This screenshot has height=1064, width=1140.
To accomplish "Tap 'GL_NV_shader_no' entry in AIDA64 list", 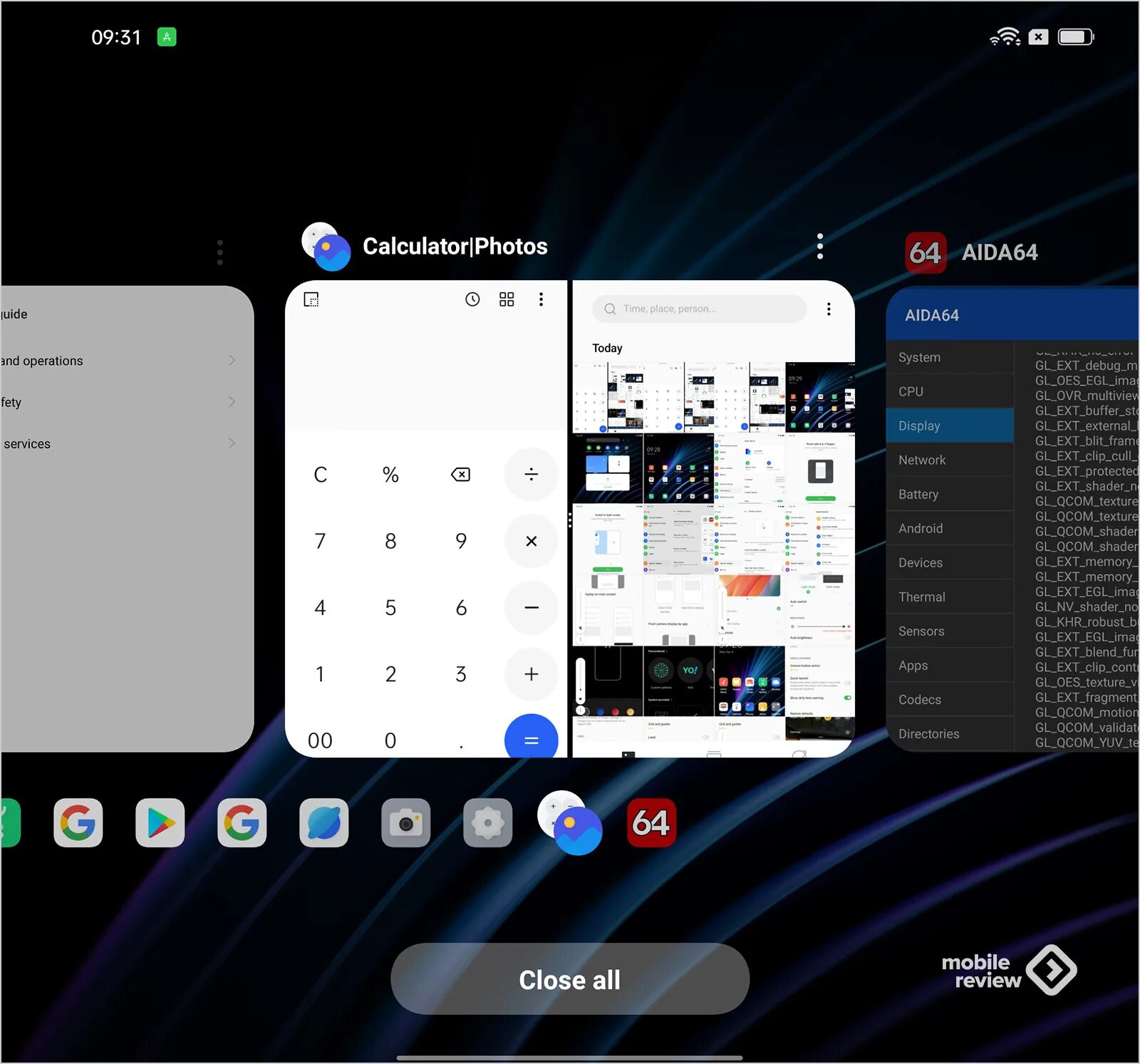I will coord(1086,606).
